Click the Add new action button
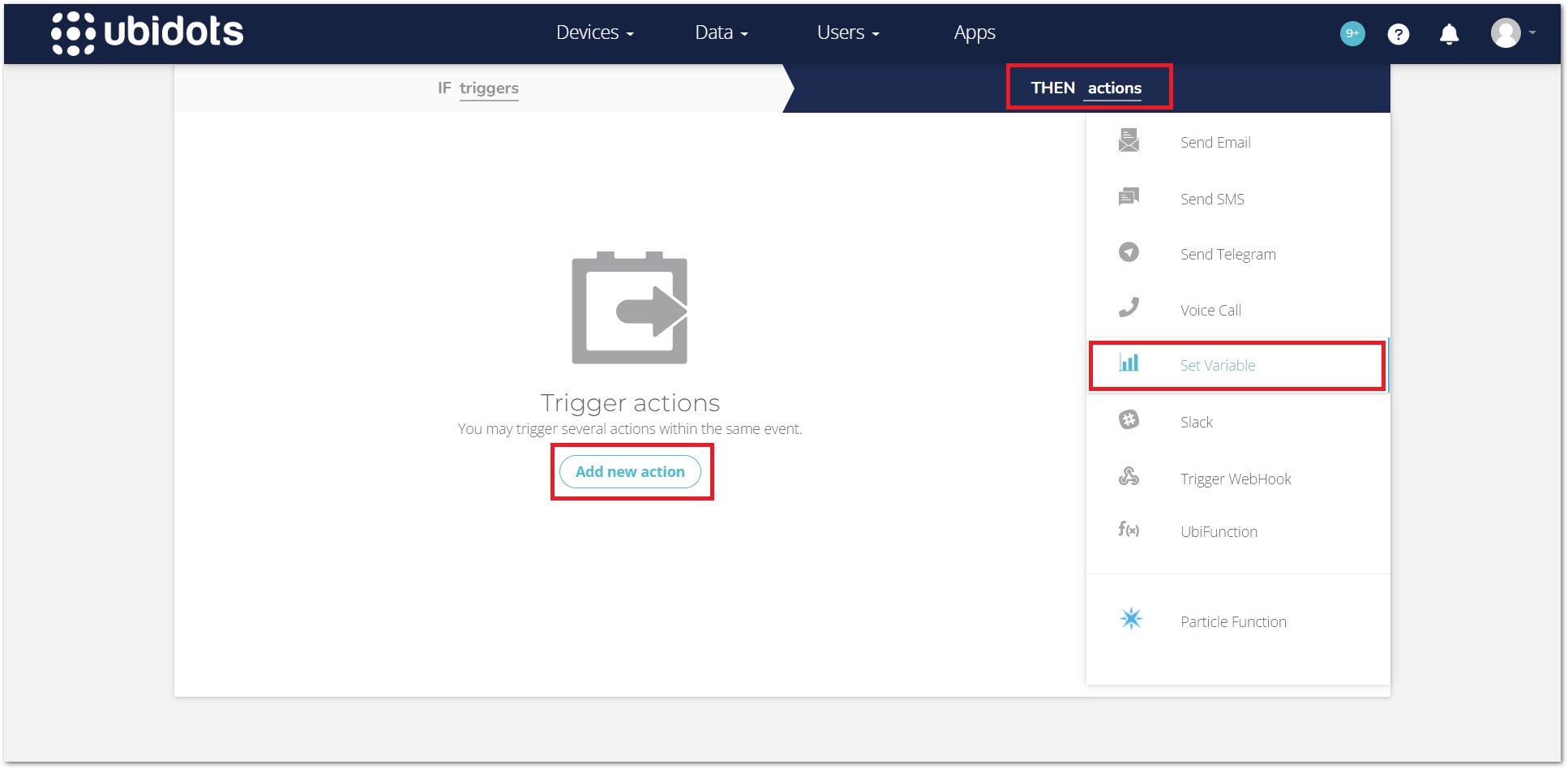Image resolution: width=1568 pixels, height=769 pixels. click(630, 472)
